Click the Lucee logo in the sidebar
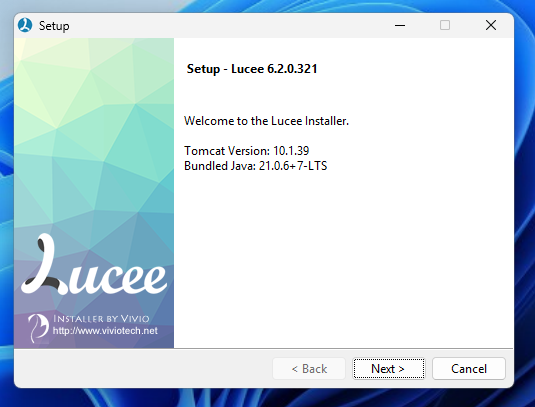The width and height of the screenshot is (535, 407). [x=94, y=265]
